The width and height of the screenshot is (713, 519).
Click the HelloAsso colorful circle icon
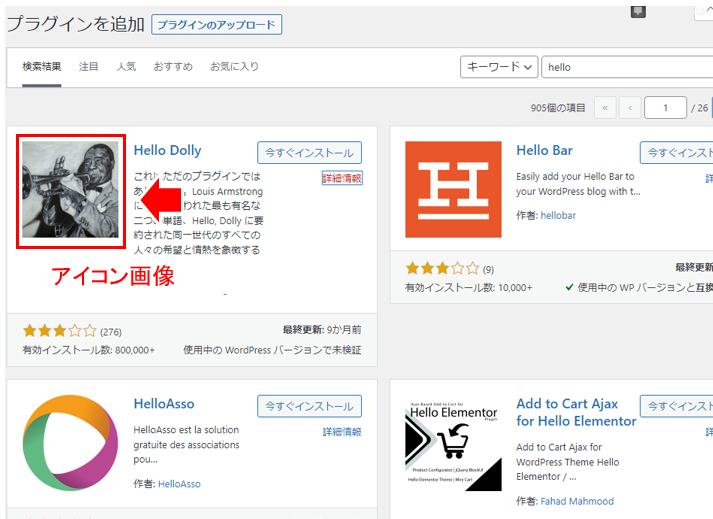coord(70,443)
